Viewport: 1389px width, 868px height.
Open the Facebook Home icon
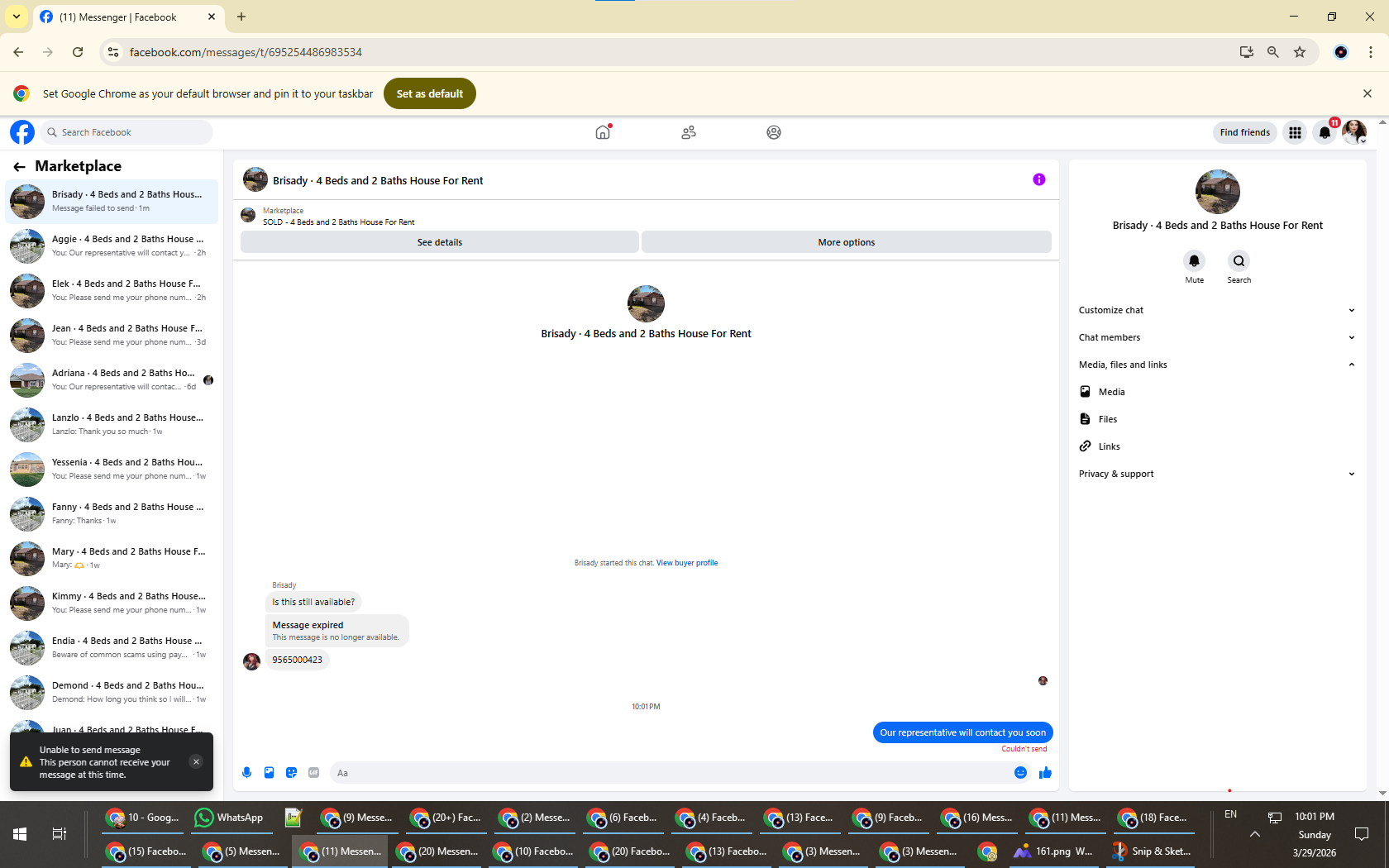pyautogui.click(x=603, y=132)
